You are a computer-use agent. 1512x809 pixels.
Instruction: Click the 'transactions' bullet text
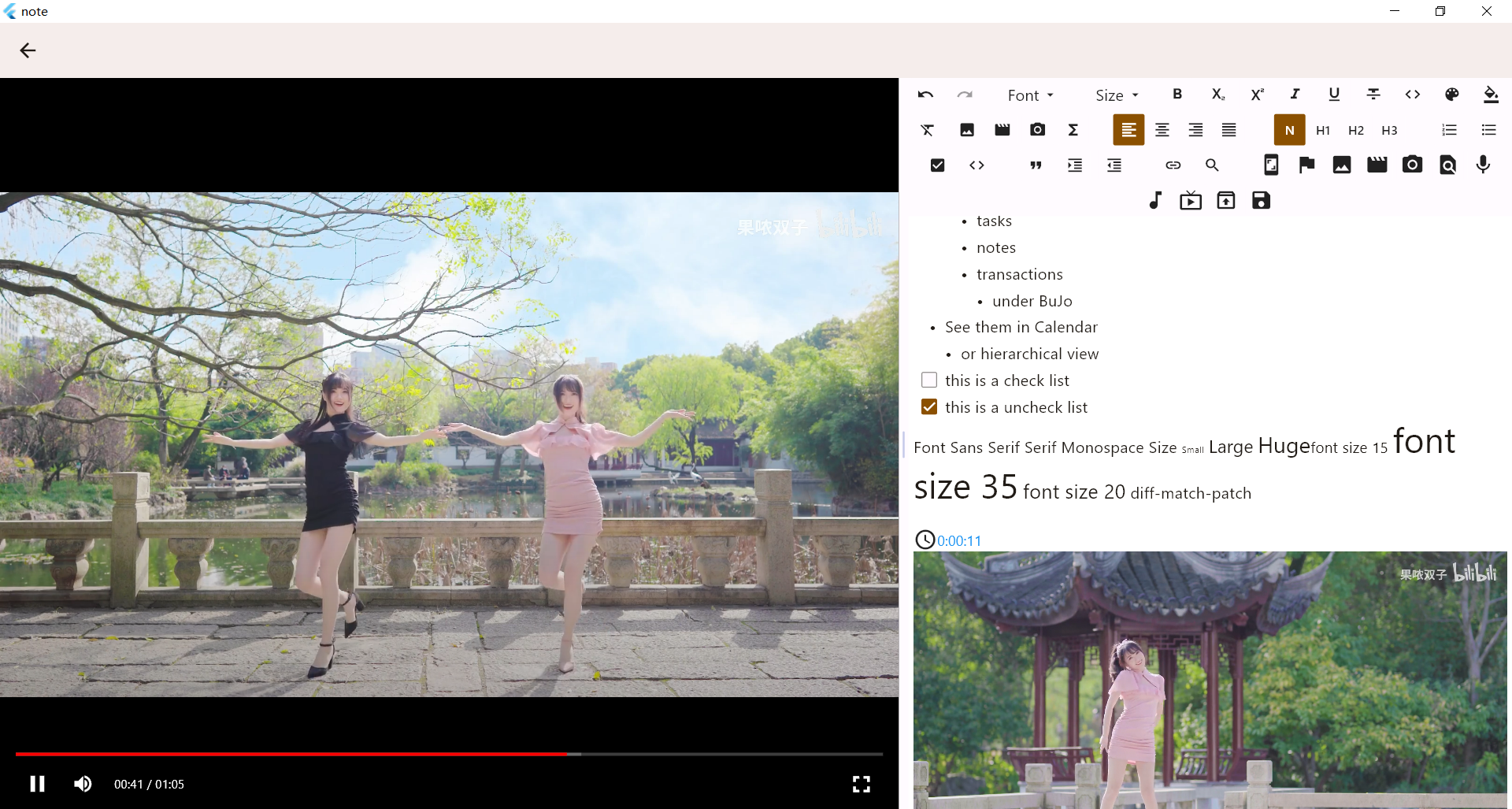coord(1020,274)
